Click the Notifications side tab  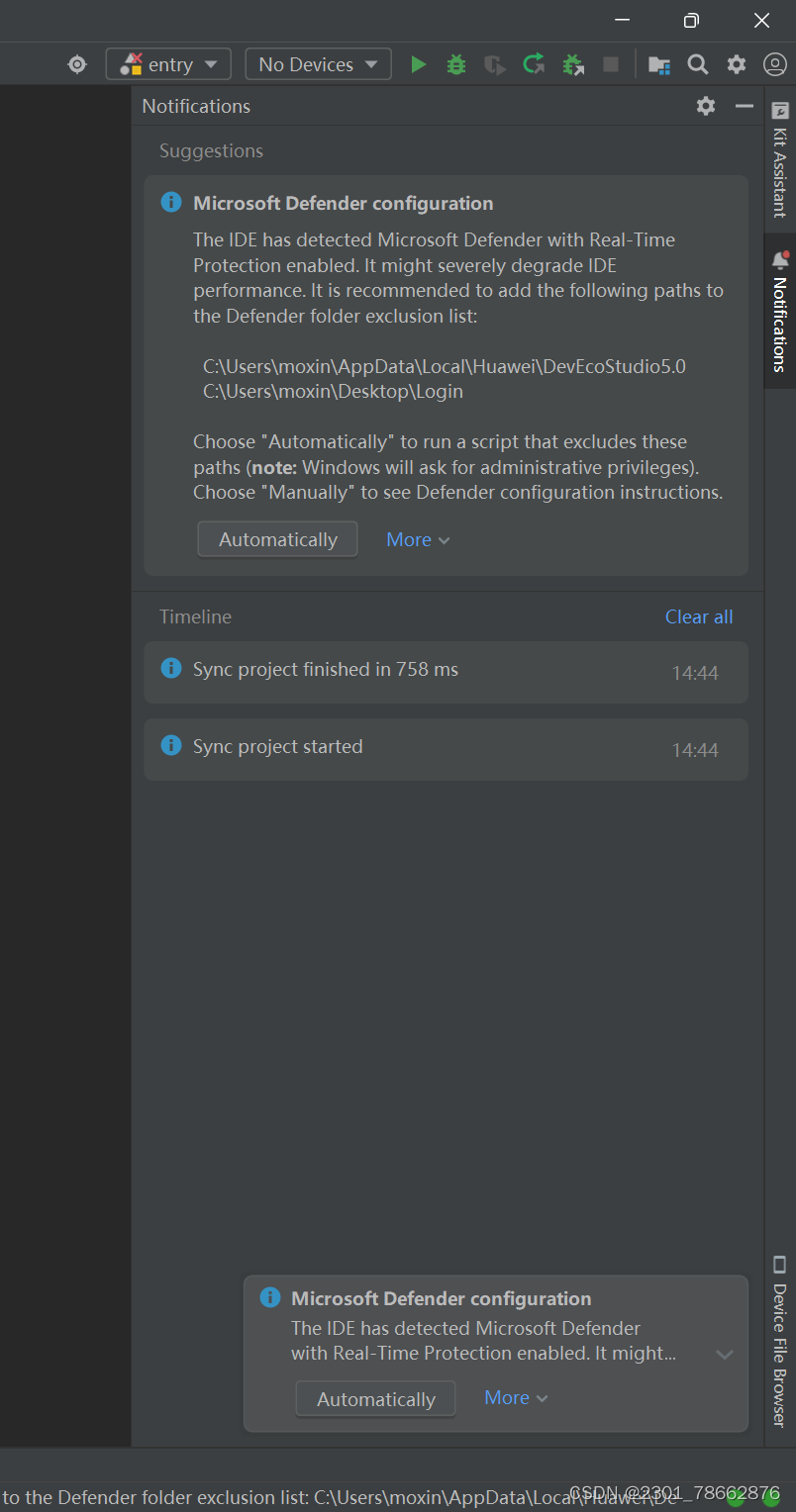(780, 312)
